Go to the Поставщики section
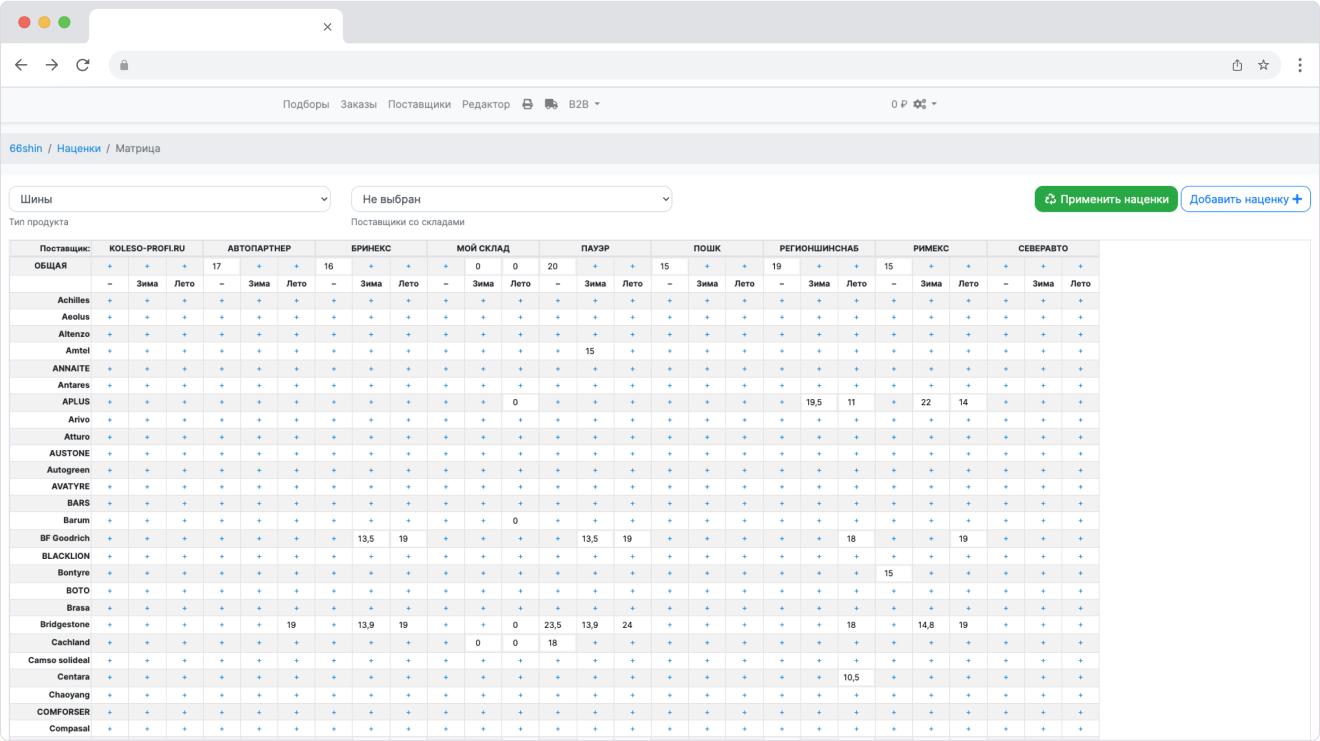 419,104
